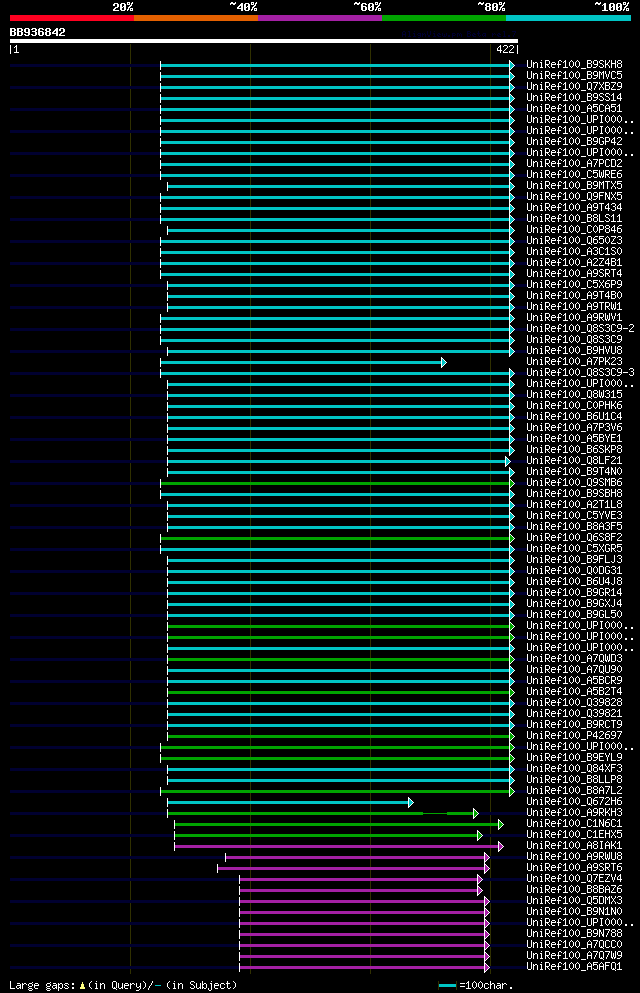This screenshot has height=993, width=640.
Task: Click the UniRef100_A3C1S0 label
Action: (574, 251)
